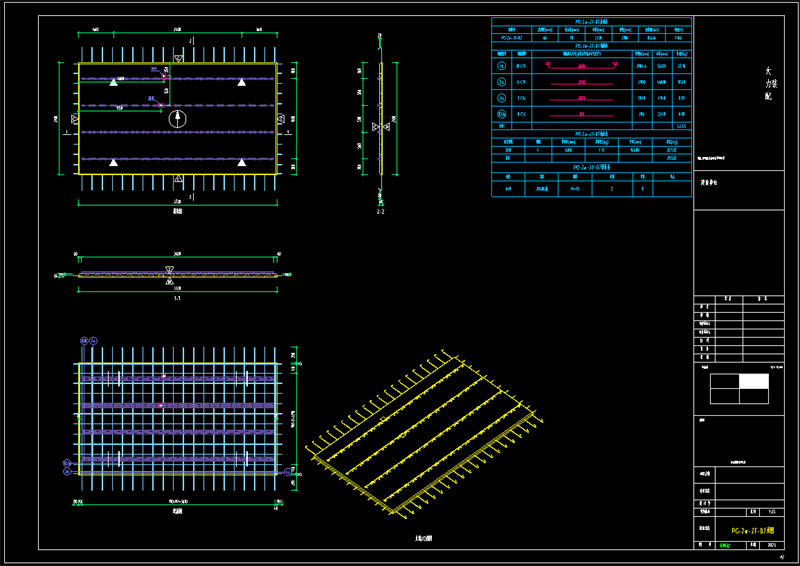Image resolution: width=800 pixels, height=566 pixels.
Task: Select the upper-left white lifting-point triangle in top plan
Action: pyautogui.click(x=114, y=82)
